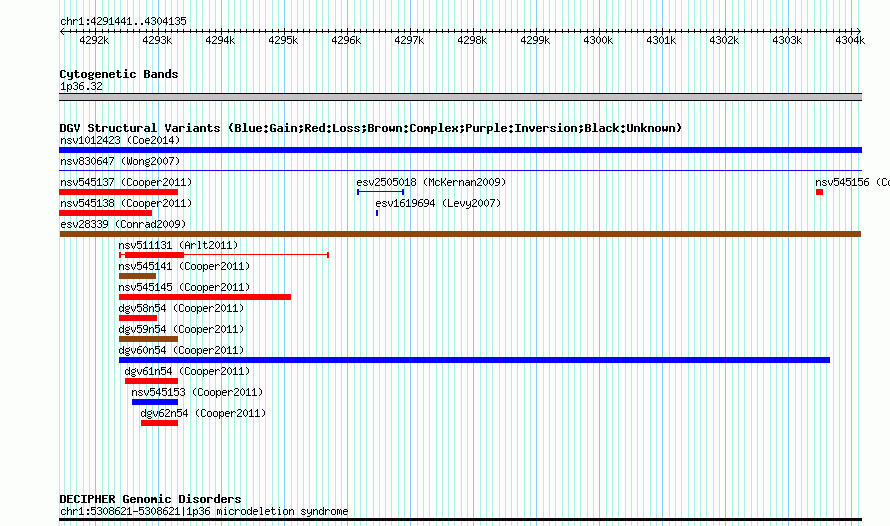
Task: Click the 4297k ruler label
Action: tap(409, 40)
